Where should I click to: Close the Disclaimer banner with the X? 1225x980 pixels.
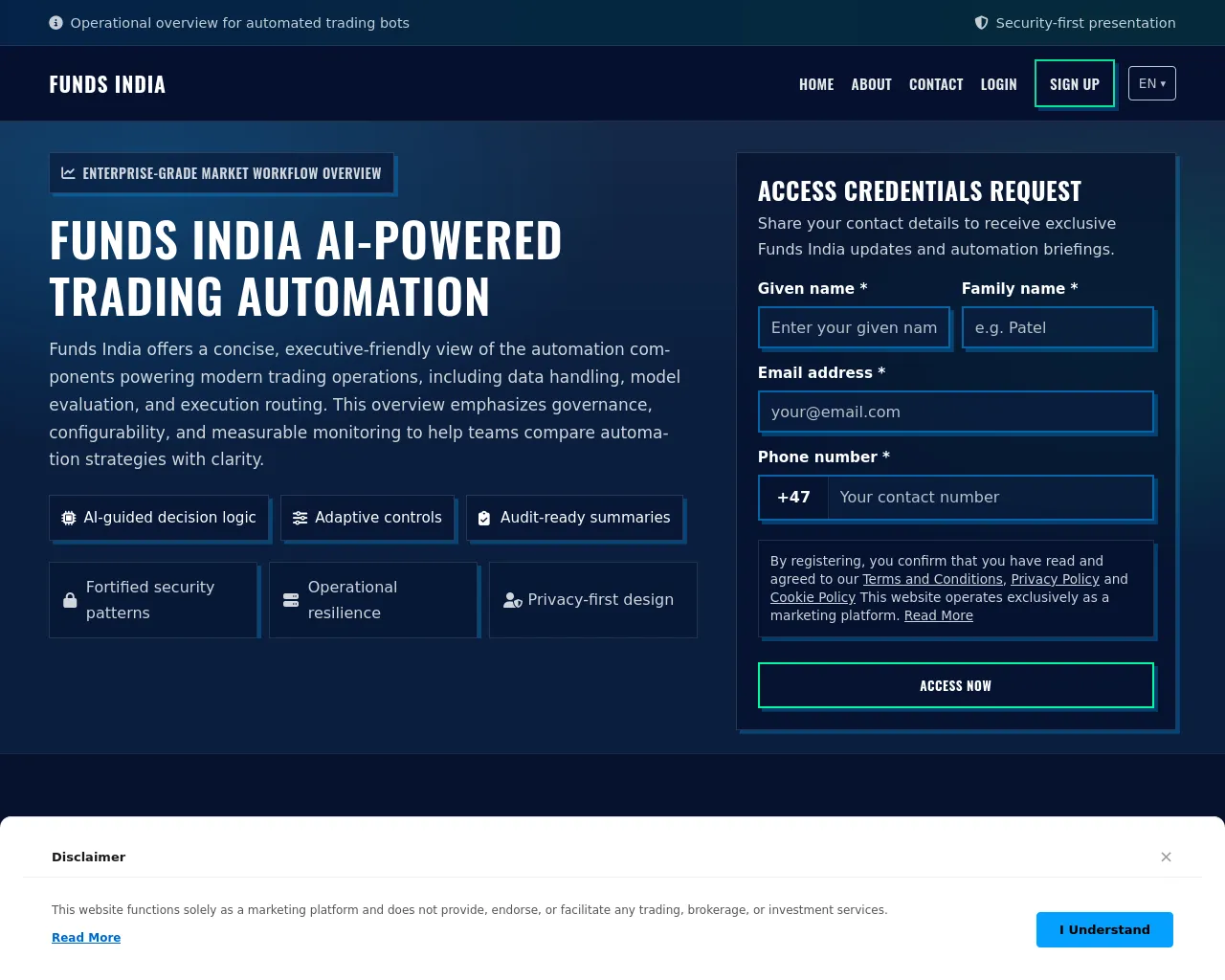[x=1166, y=857]
